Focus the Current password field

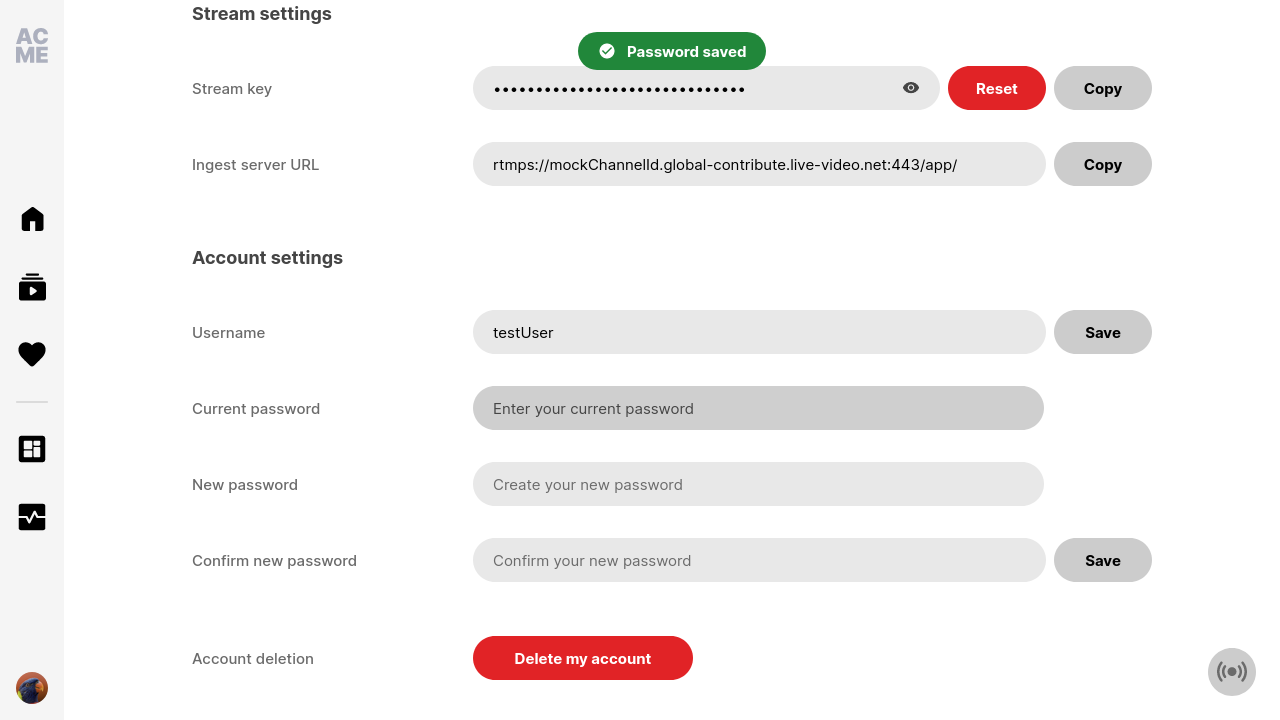tap(758, 408)
